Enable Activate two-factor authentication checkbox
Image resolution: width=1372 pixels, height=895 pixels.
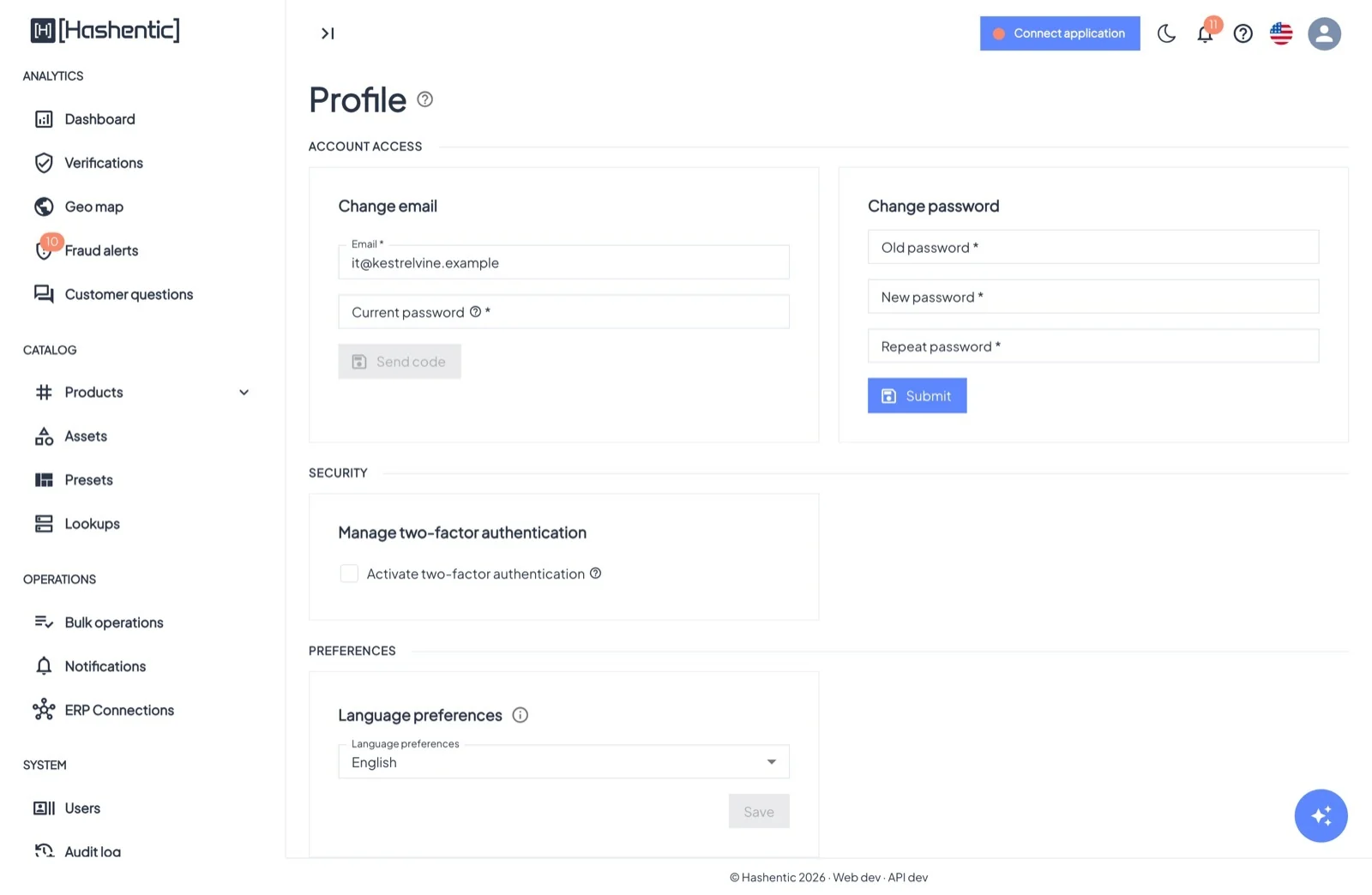coord(349,574)
